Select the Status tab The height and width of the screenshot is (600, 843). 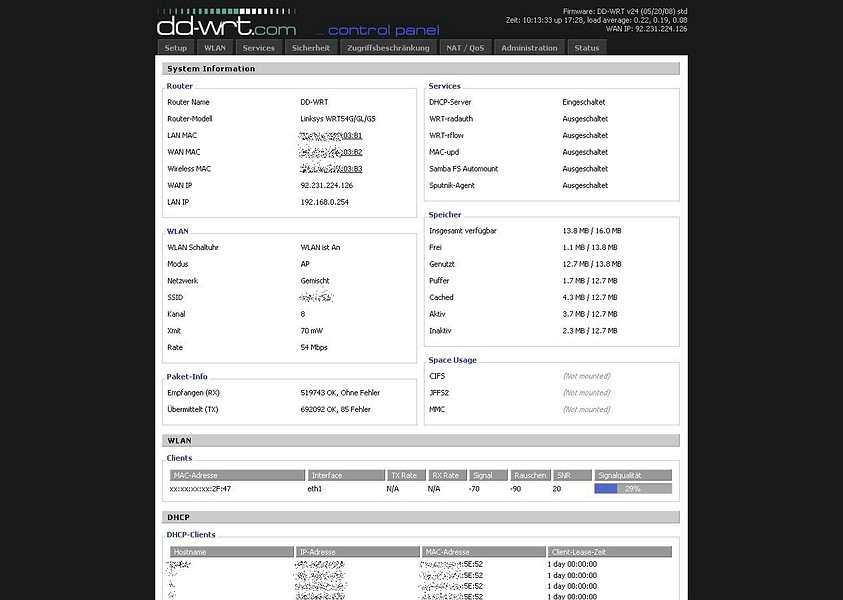587,48
